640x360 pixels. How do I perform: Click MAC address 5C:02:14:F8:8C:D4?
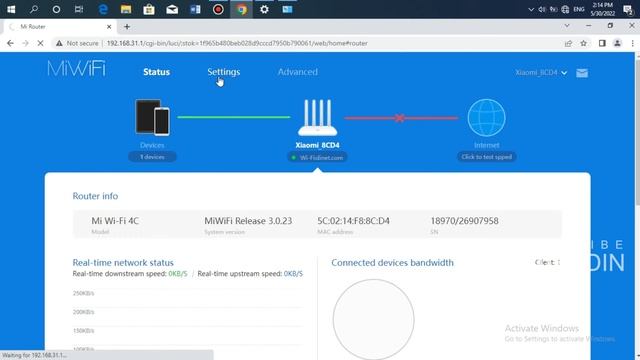tap(353, 221)
